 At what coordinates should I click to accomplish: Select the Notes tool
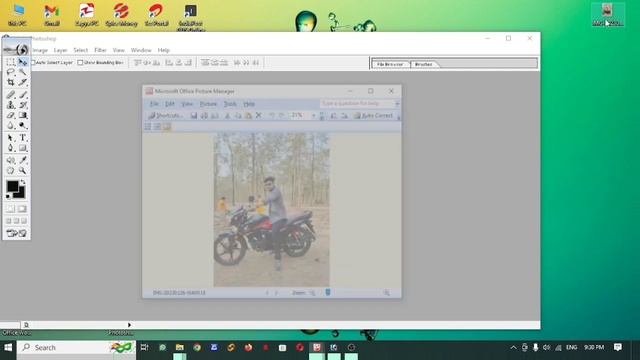[x=11, y=160]
